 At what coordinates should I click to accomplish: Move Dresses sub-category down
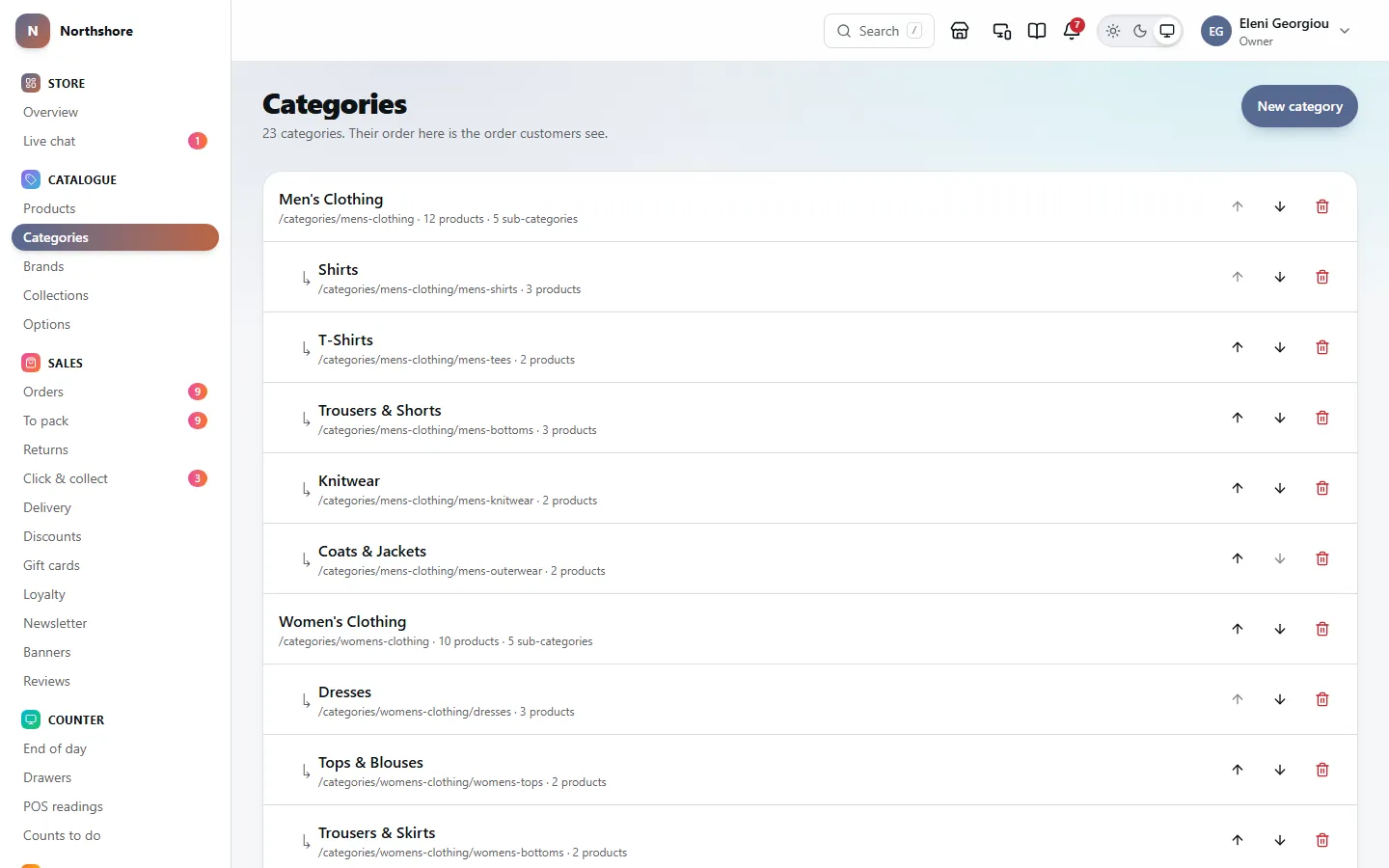click(1280, 699)
